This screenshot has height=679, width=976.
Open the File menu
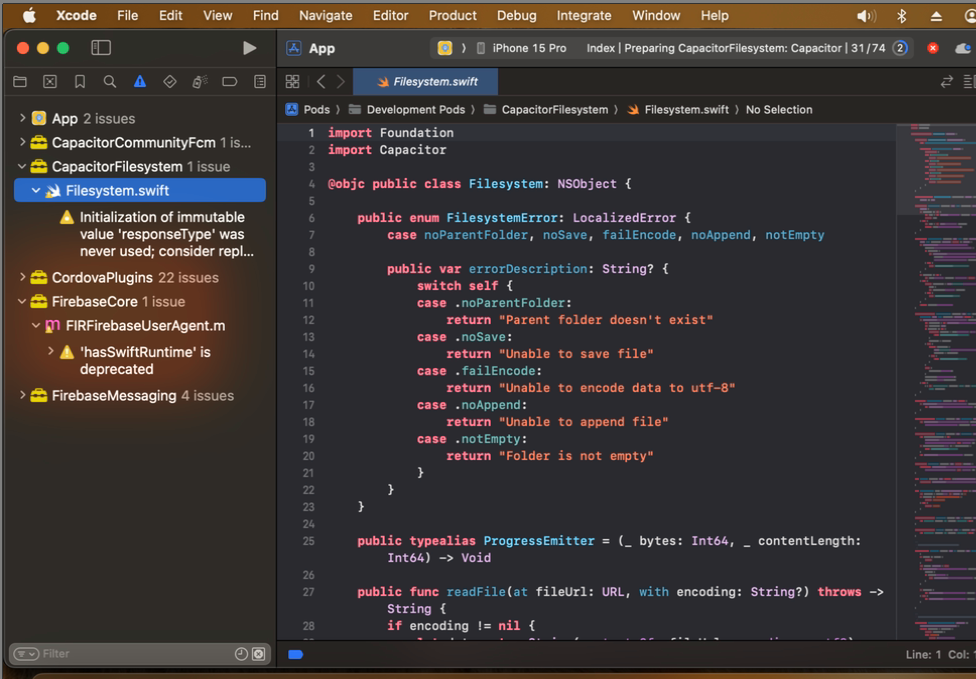coord(128,16)
